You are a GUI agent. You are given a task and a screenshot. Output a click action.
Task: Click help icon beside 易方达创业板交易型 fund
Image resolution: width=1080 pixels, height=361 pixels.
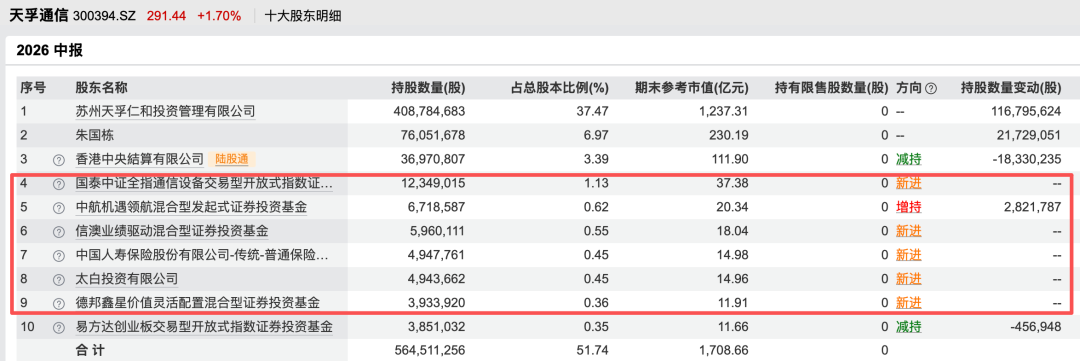click(x=59, y=327)
